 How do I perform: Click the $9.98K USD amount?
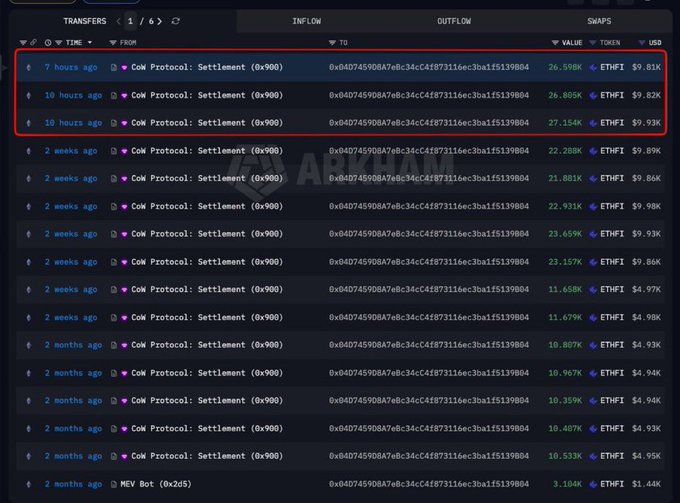pos(646,206)
